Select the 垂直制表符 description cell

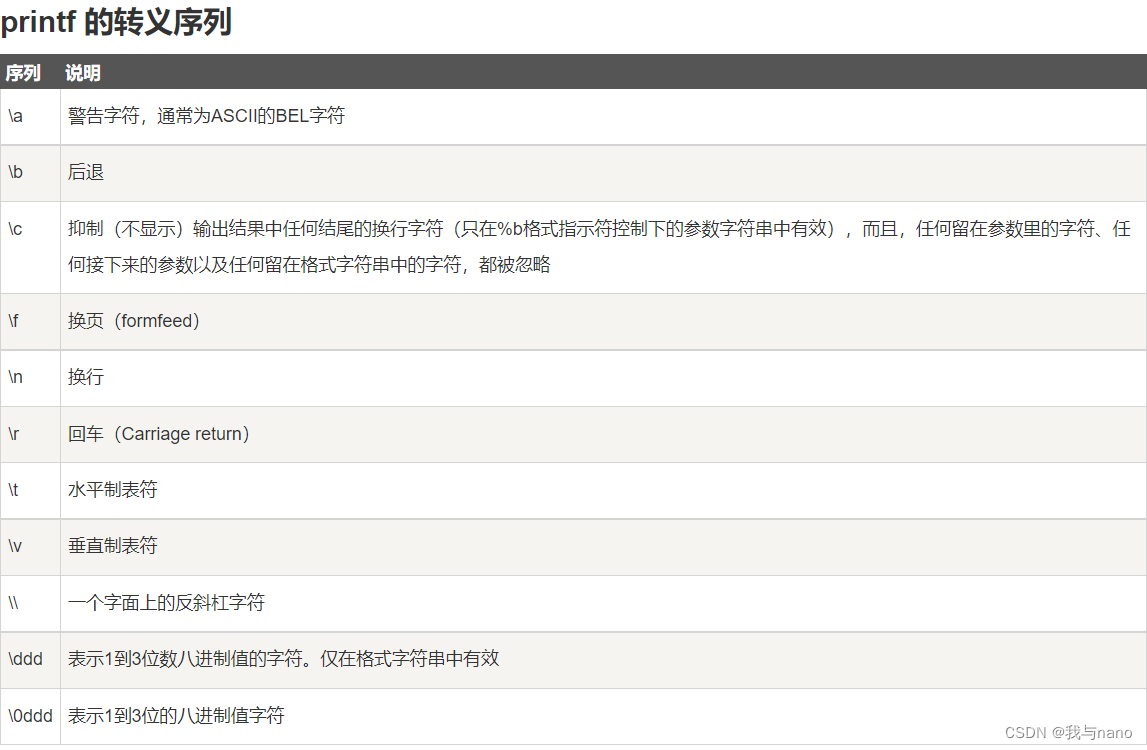tap(110, 546)
